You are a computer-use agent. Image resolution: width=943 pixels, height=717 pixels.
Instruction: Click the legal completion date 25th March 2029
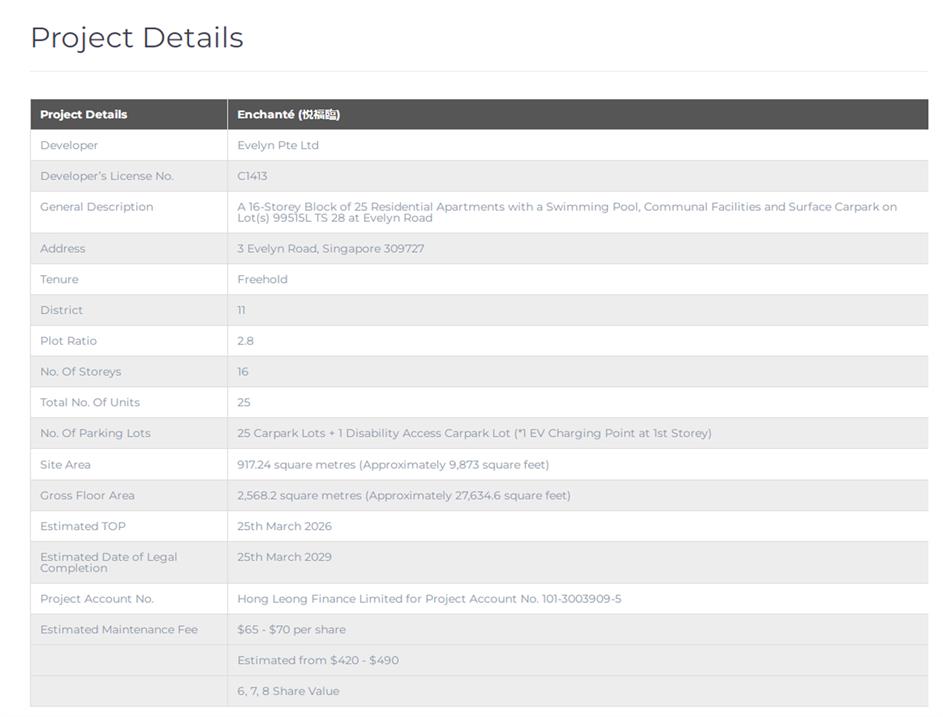point(284,557)
